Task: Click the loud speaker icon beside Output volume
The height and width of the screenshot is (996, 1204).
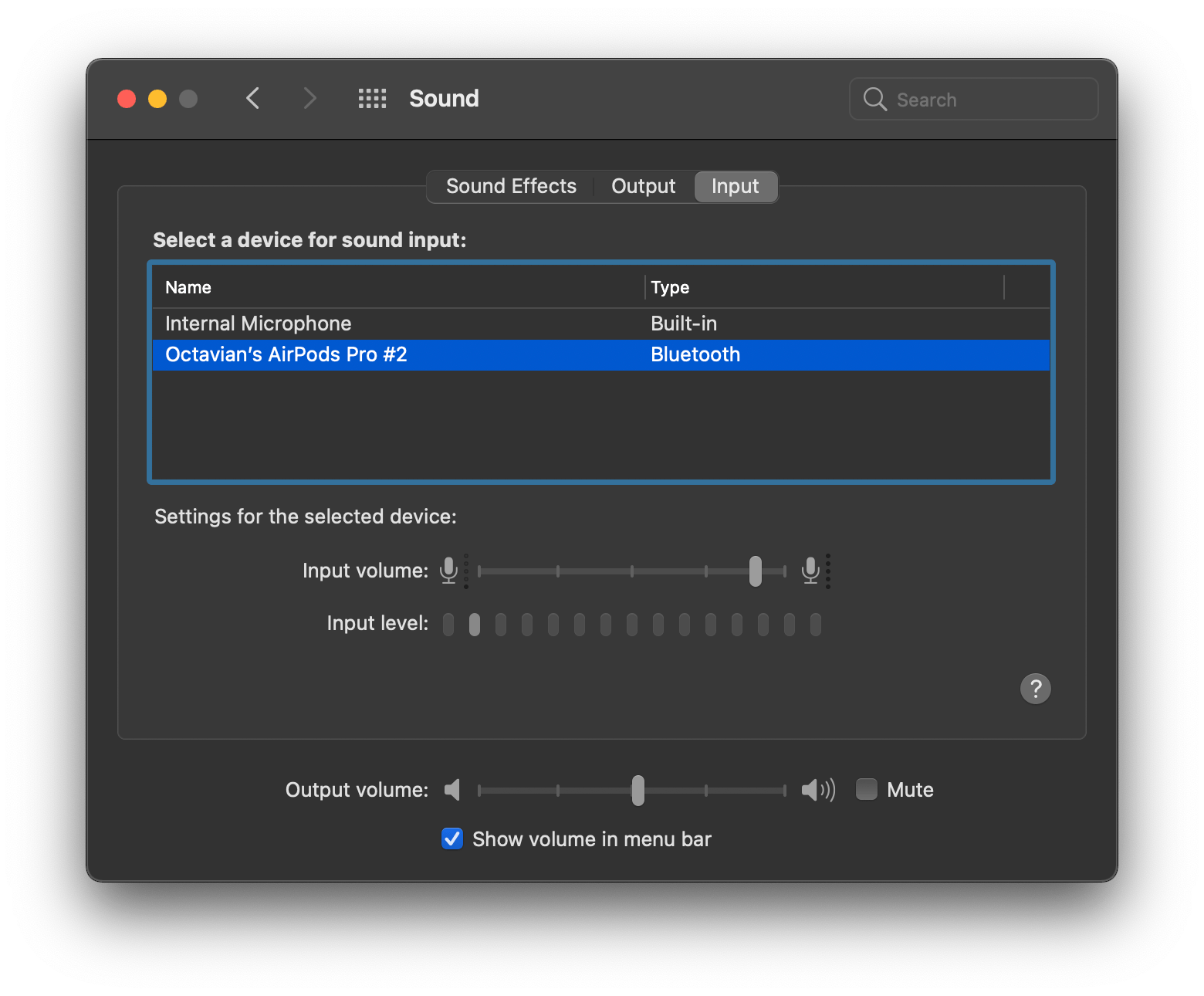Action: coord(817,790)
